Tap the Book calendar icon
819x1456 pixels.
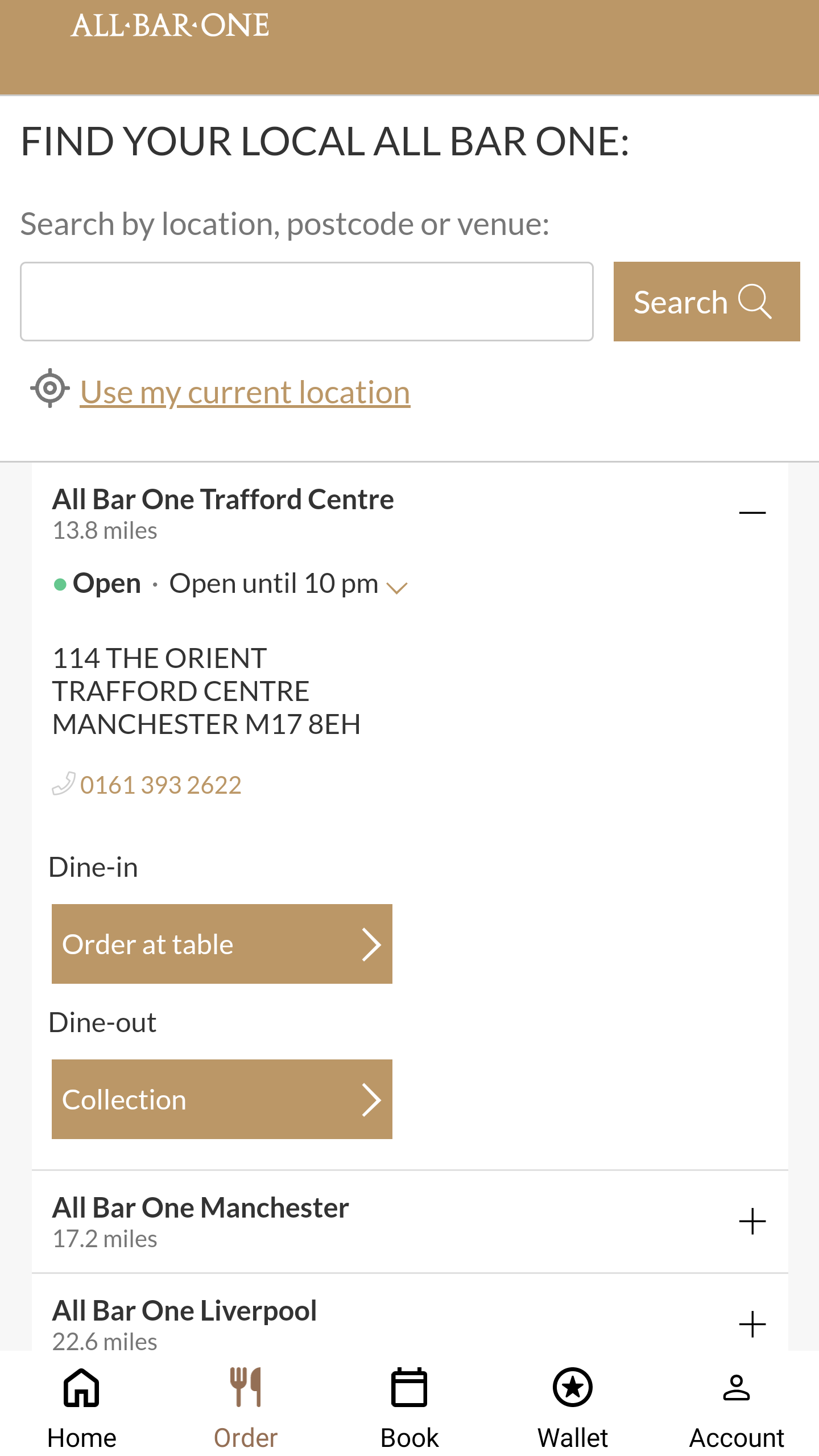click(x=409, y=1387)
